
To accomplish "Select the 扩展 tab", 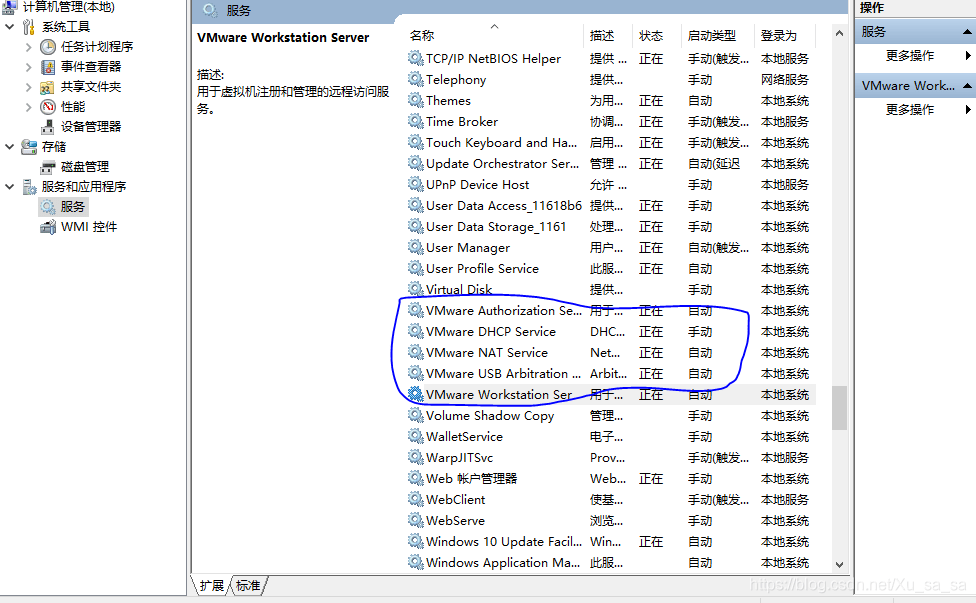I will pyautogui.click(x=212, y=586).
